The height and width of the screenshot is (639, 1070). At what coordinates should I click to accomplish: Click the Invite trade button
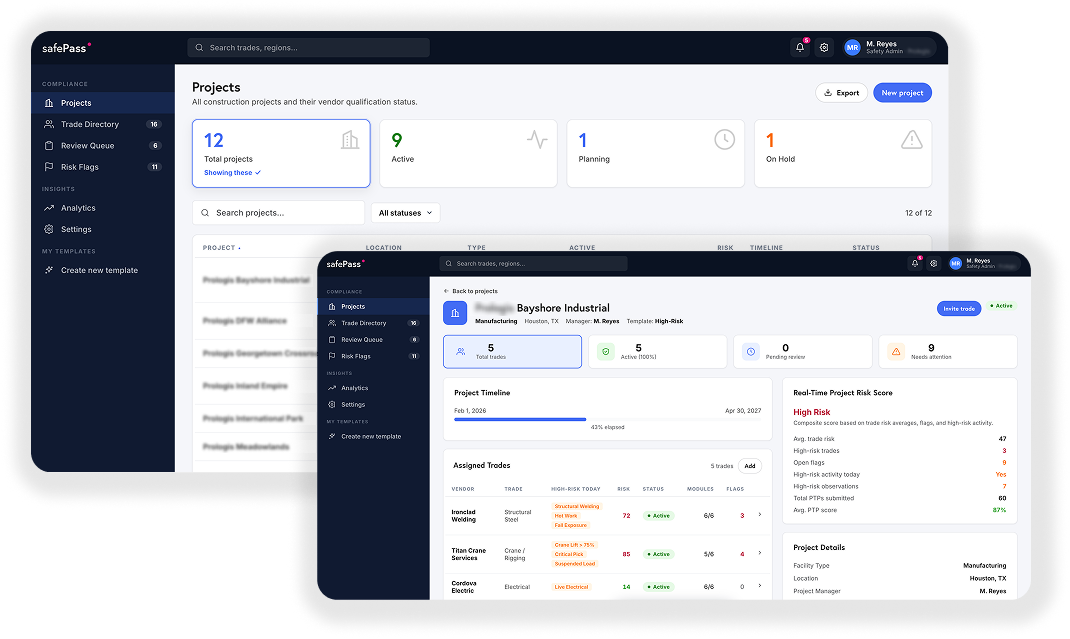pos(959,309)
